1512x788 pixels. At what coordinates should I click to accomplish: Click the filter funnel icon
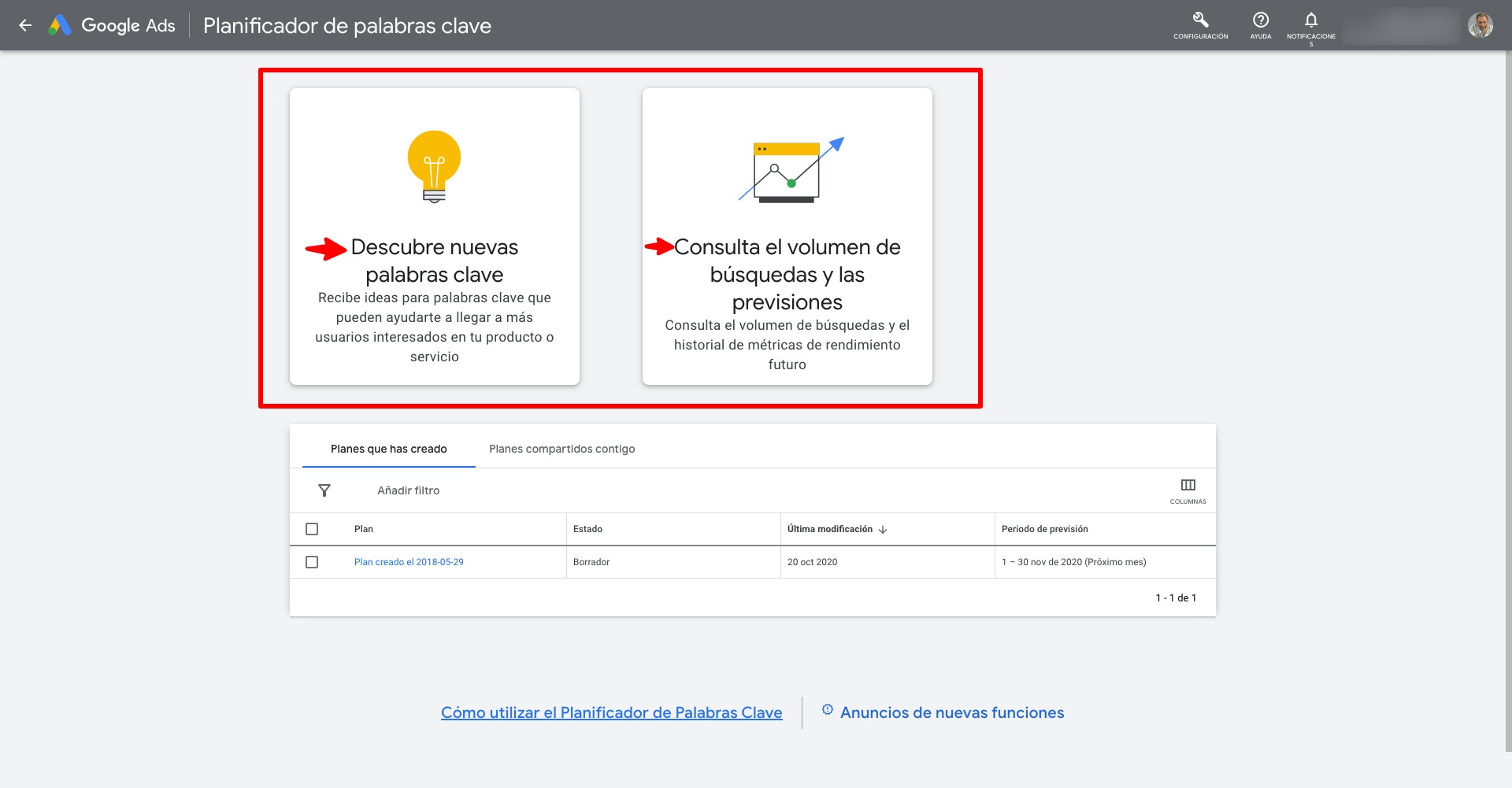(324, 490)
